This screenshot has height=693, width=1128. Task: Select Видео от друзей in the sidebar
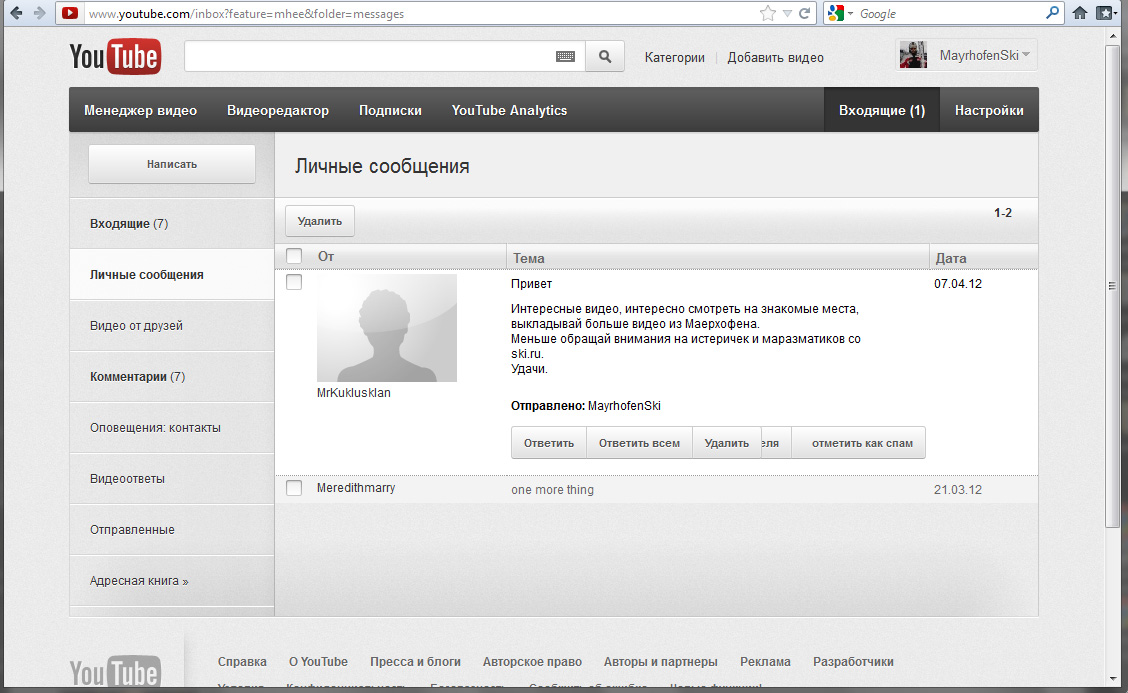point(172,326)
